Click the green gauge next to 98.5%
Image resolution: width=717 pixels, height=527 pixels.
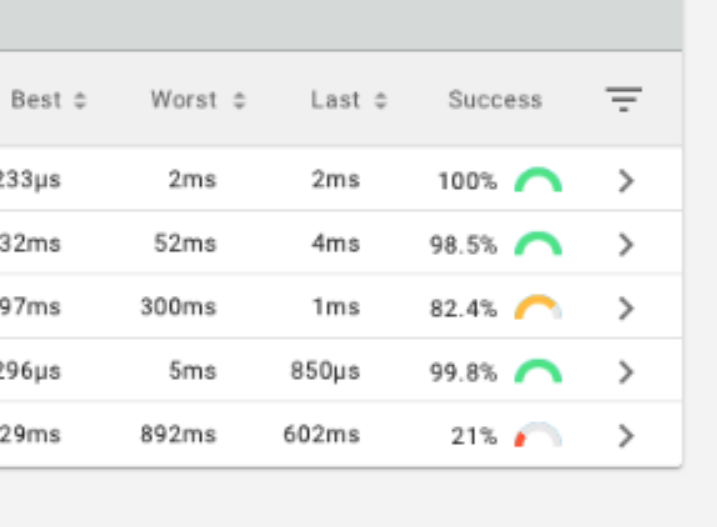538,244
